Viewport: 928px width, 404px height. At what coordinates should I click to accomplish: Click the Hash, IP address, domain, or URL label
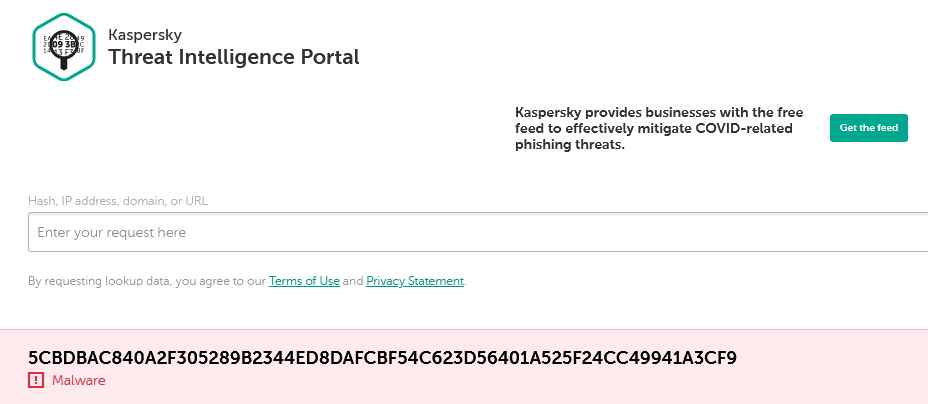point(118,201)
